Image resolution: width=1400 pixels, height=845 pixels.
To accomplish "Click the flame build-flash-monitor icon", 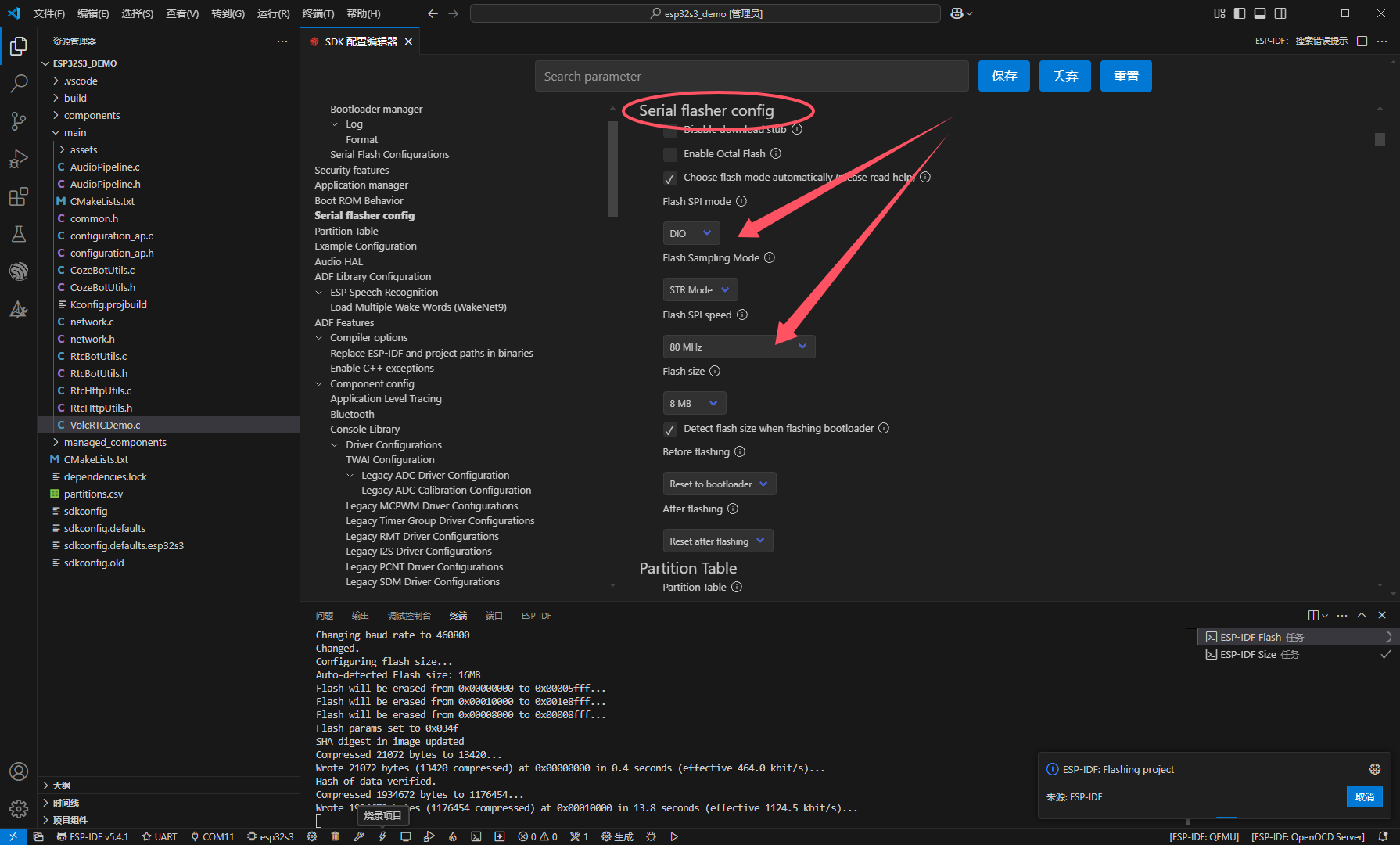I will coord(453,836).
